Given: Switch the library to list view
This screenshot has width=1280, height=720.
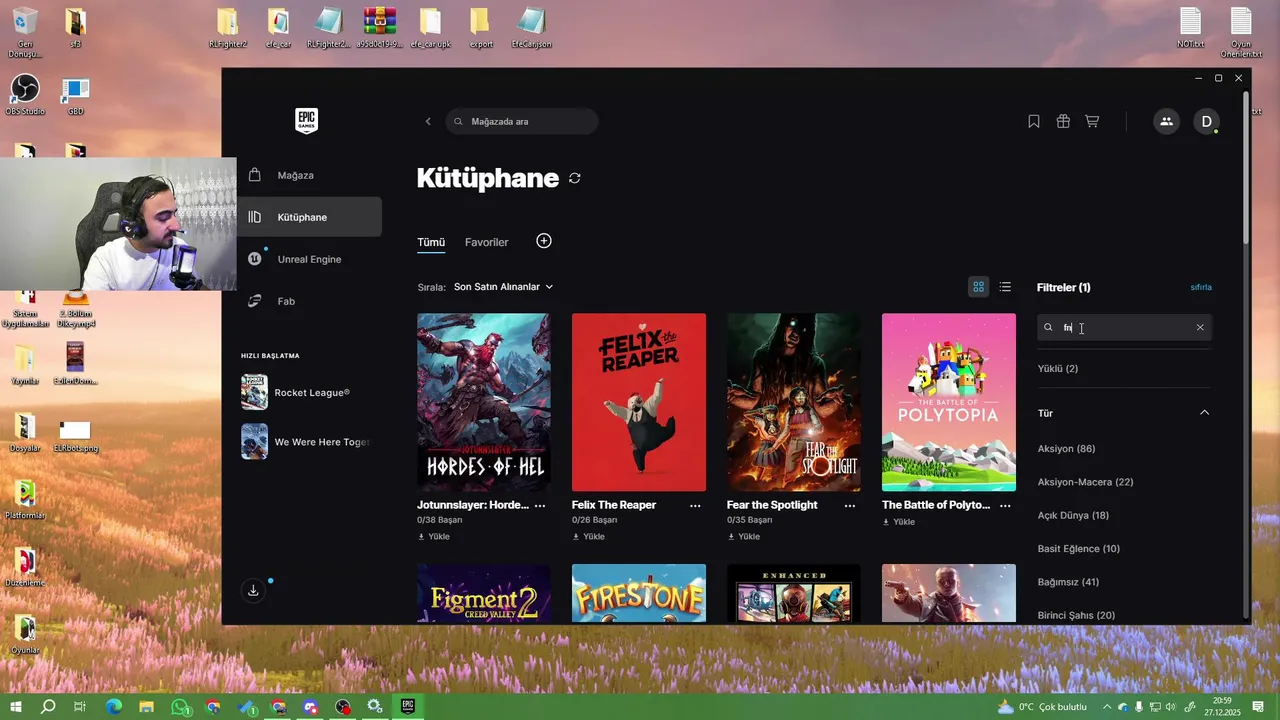Looking at the screenshot, I should click(x=1005, y=287).
